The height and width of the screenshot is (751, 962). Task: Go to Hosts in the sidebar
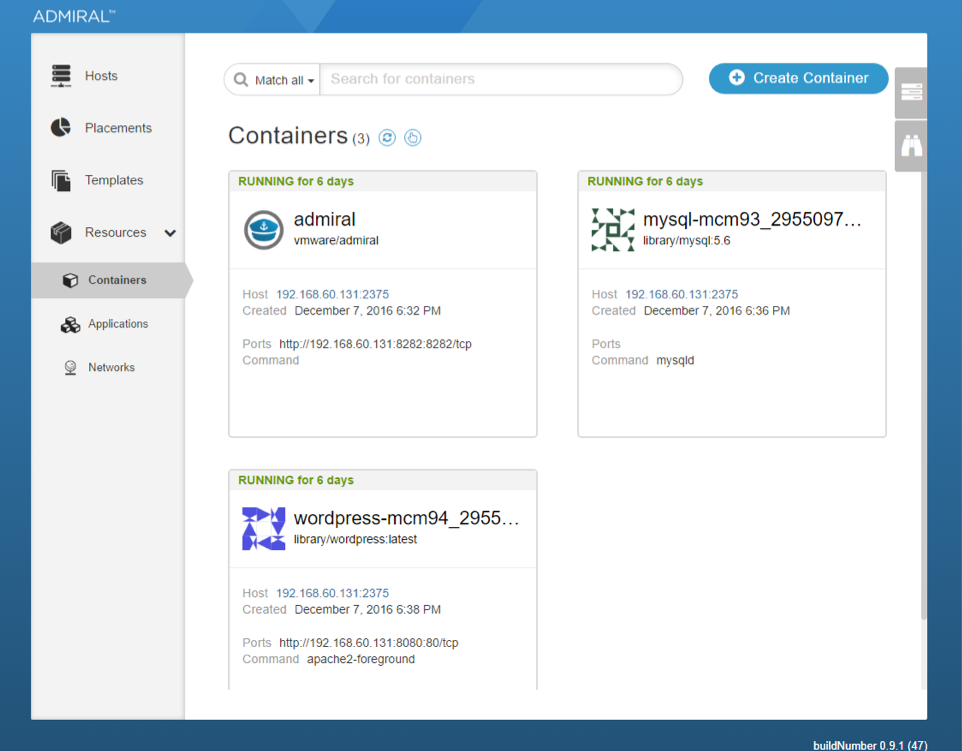pyautogui.click(x=101, y=76)
